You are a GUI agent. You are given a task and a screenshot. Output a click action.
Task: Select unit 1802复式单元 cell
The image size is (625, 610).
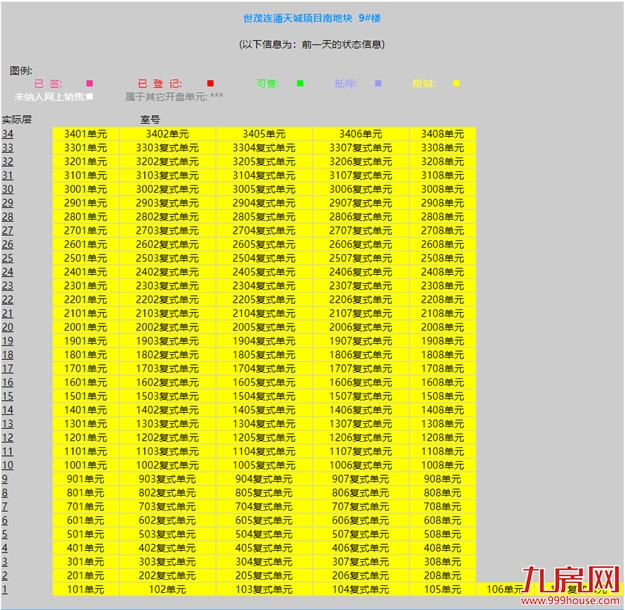point(167,355)
